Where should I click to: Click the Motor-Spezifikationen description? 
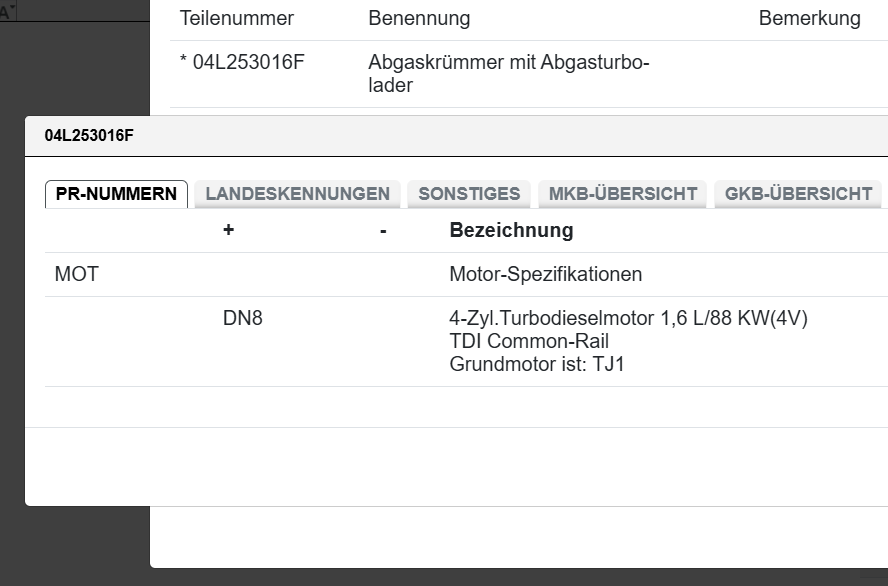pos(545,274)
